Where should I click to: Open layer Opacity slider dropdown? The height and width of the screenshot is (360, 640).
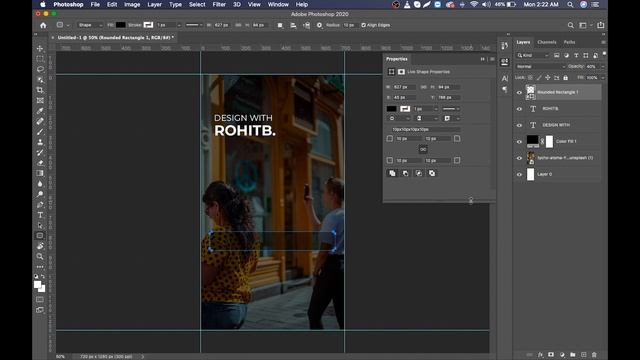click(602, 67)
